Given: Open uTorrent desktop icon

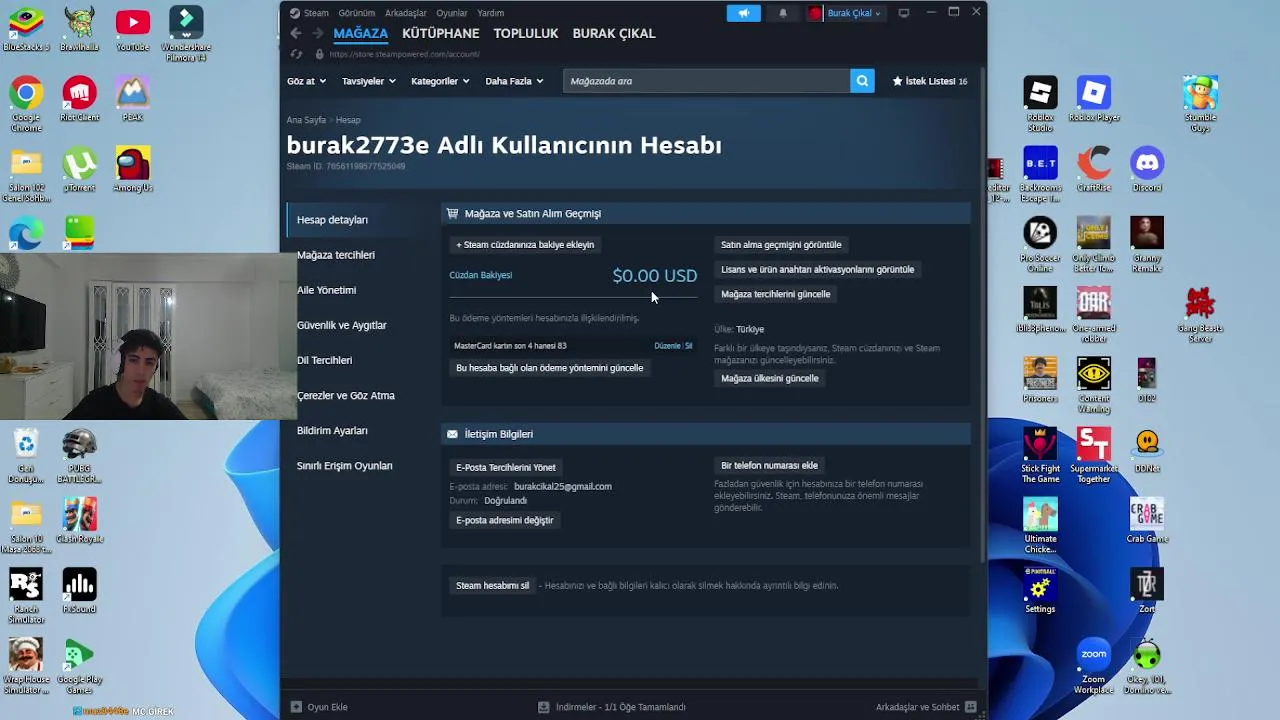Looking at the screenshot, I should pyautogui.click(x=79, y=169).
